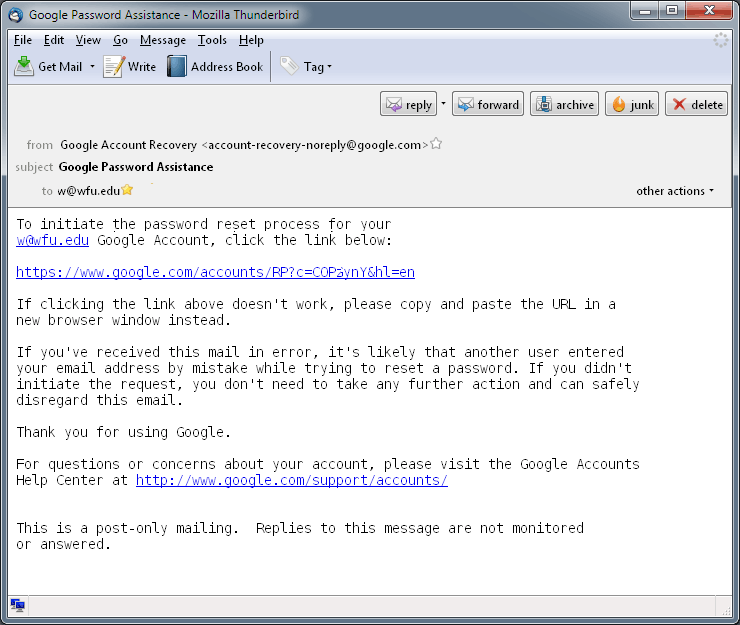Viewport: 740px width, 625px height.
Task: Toggle star next to sender address
Action: tap(436, 144)
